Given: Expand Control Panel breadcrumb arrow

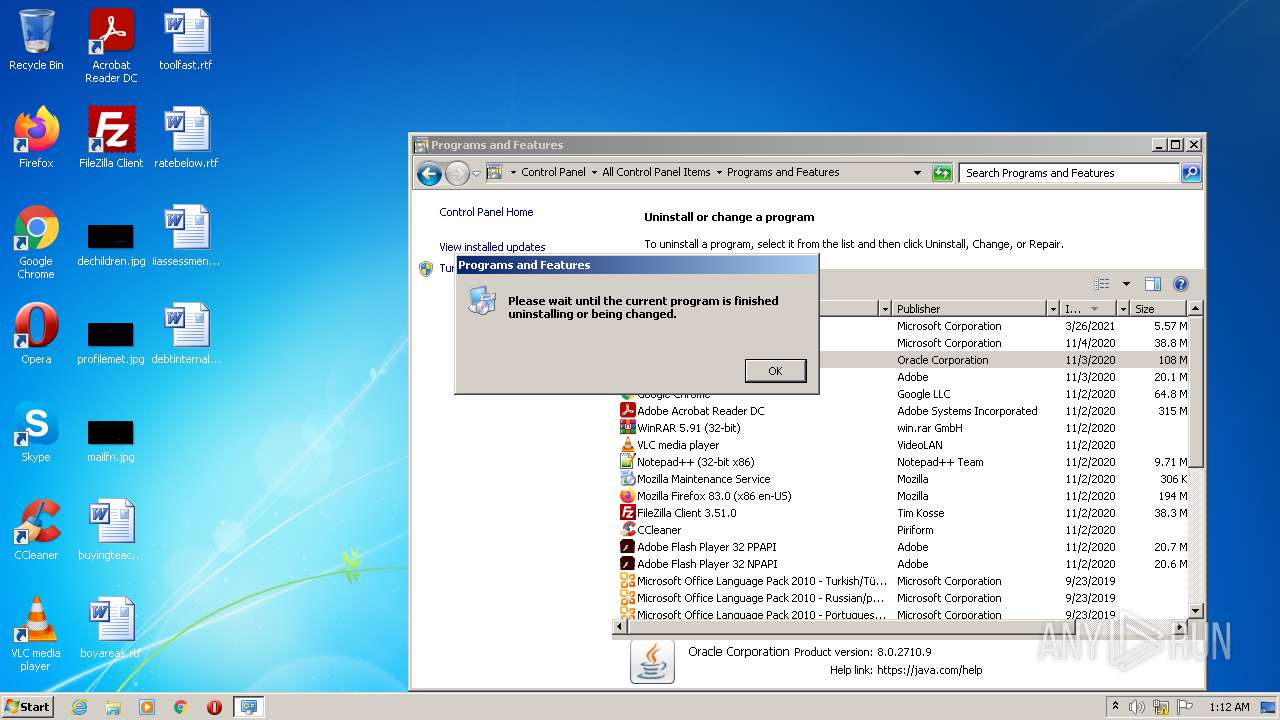Looking at the screenshot, I should coord(594,172).
